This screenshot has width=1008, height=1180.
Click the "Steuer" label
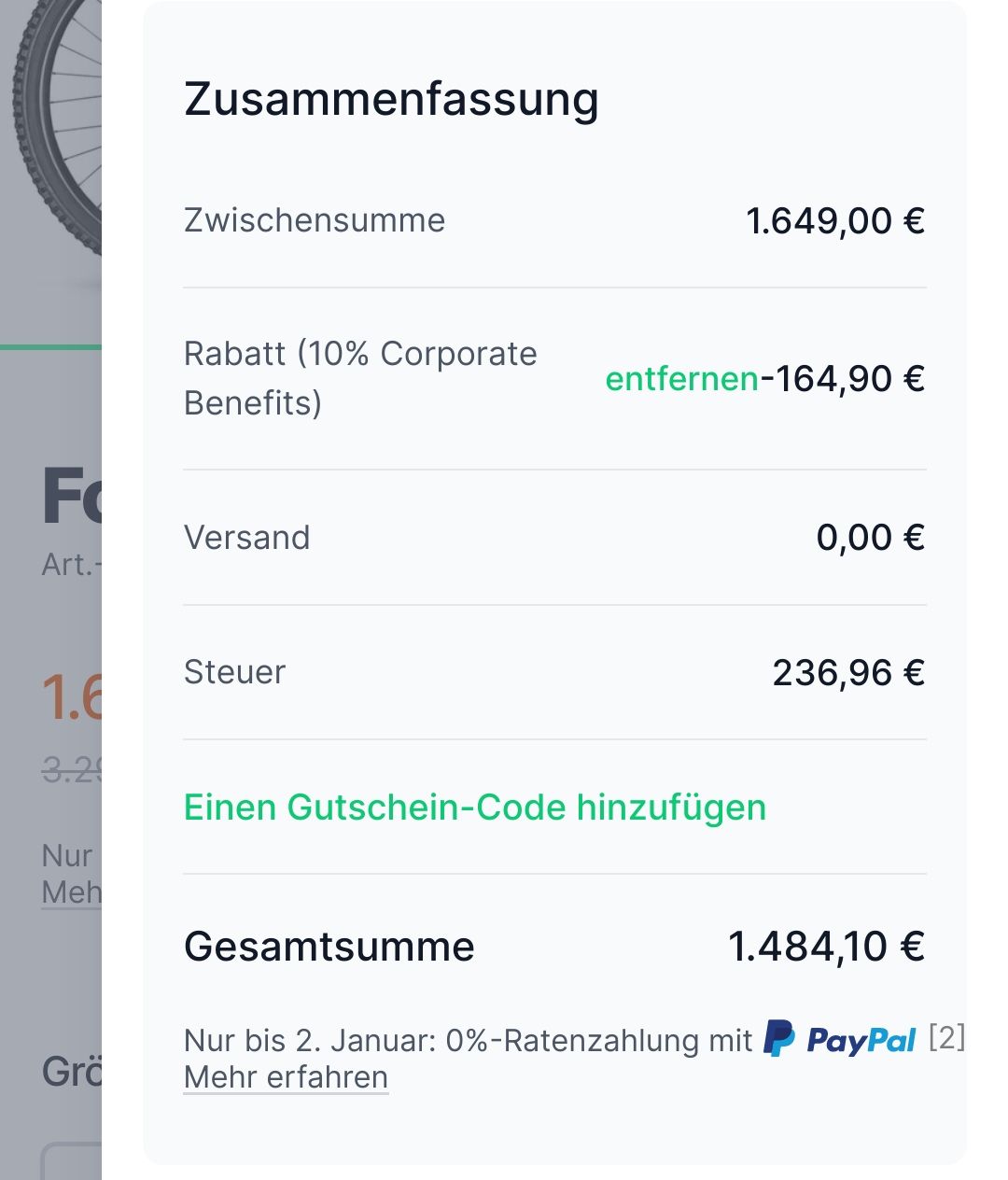pyautogui.click(x=234, y=672)
